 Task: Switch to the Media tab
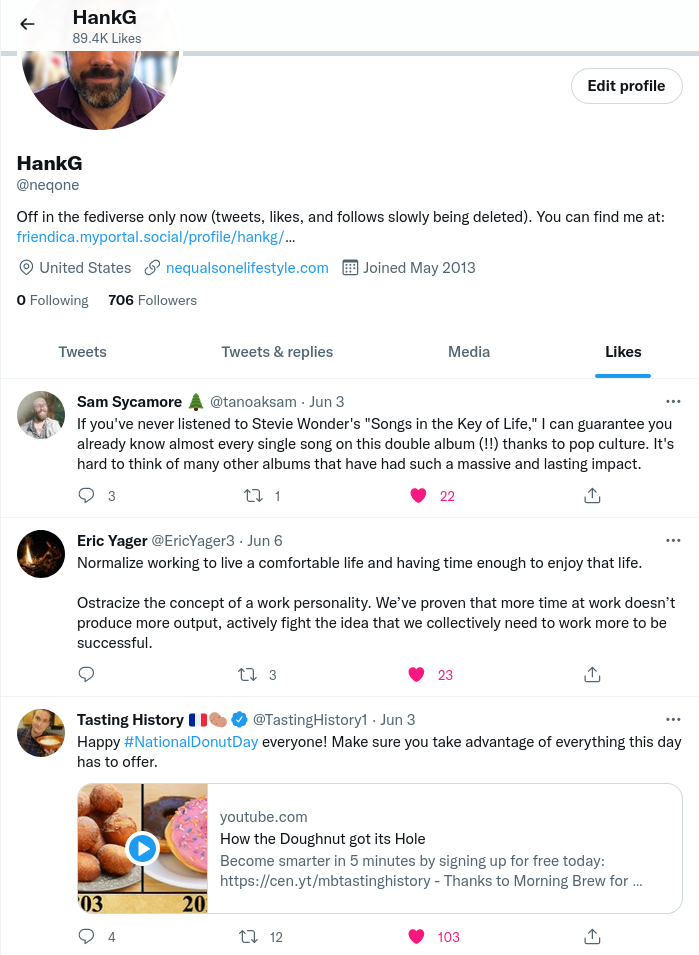[x=469, y=352]
